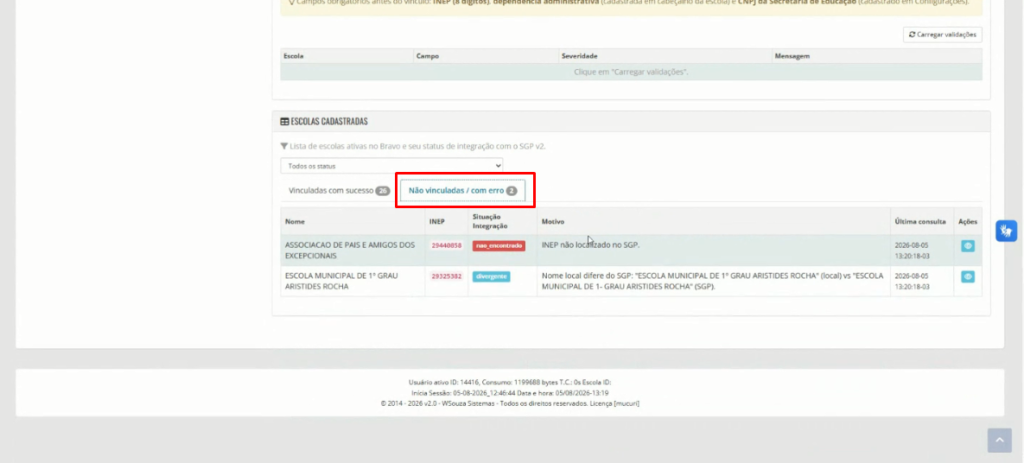Click the Última consulta column header

(920, 221)
